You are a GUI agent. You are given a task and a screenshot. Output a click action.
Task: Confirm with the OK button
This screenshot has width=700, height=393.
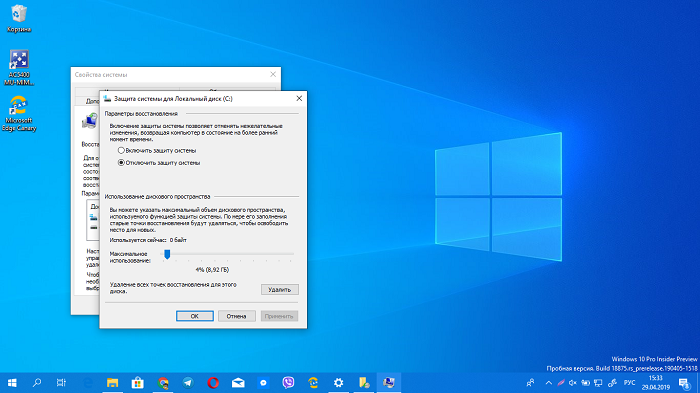(x=195, y=316)
